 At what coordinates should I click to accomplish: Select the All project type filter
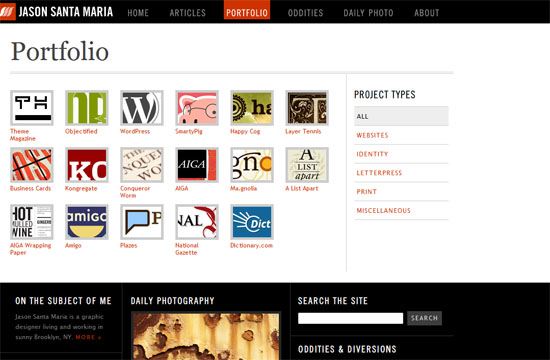401,116
